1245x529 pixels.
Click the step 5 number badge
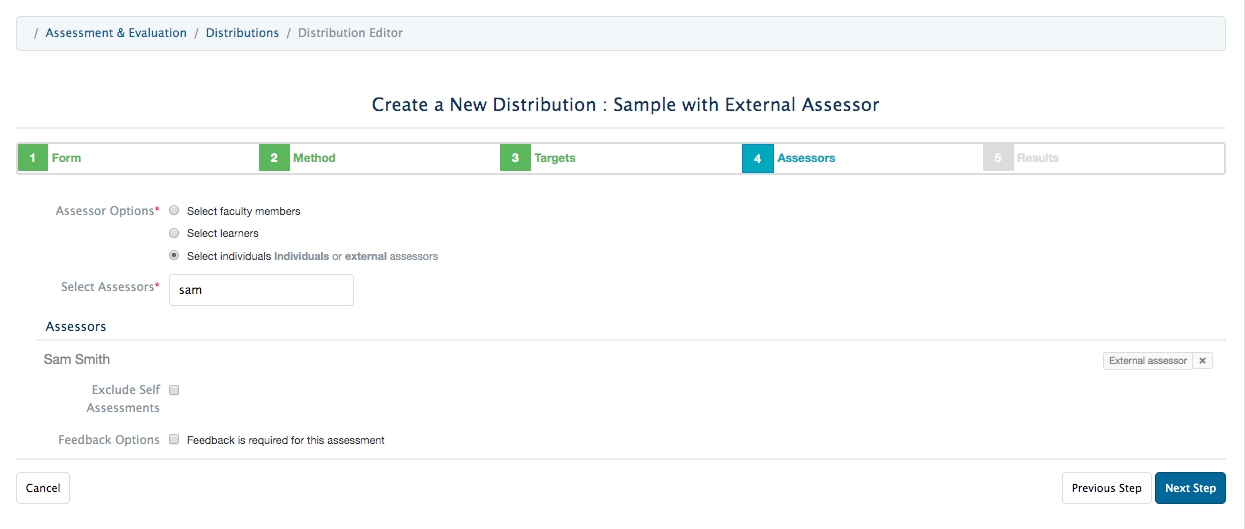998,158
